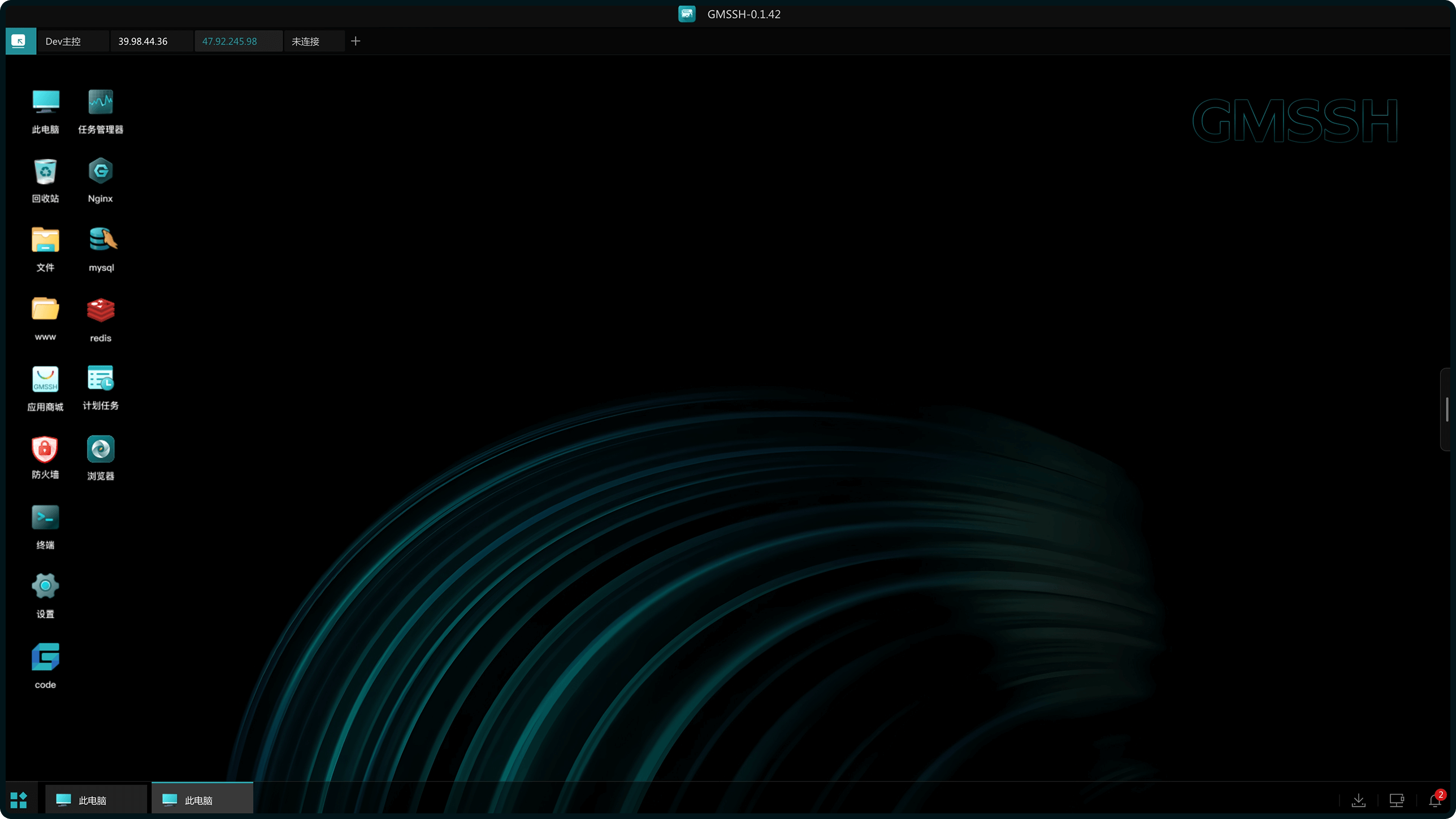
Task: Launch the Nginx manager icon
Action: pyautogui.click(x=101, y=171)
